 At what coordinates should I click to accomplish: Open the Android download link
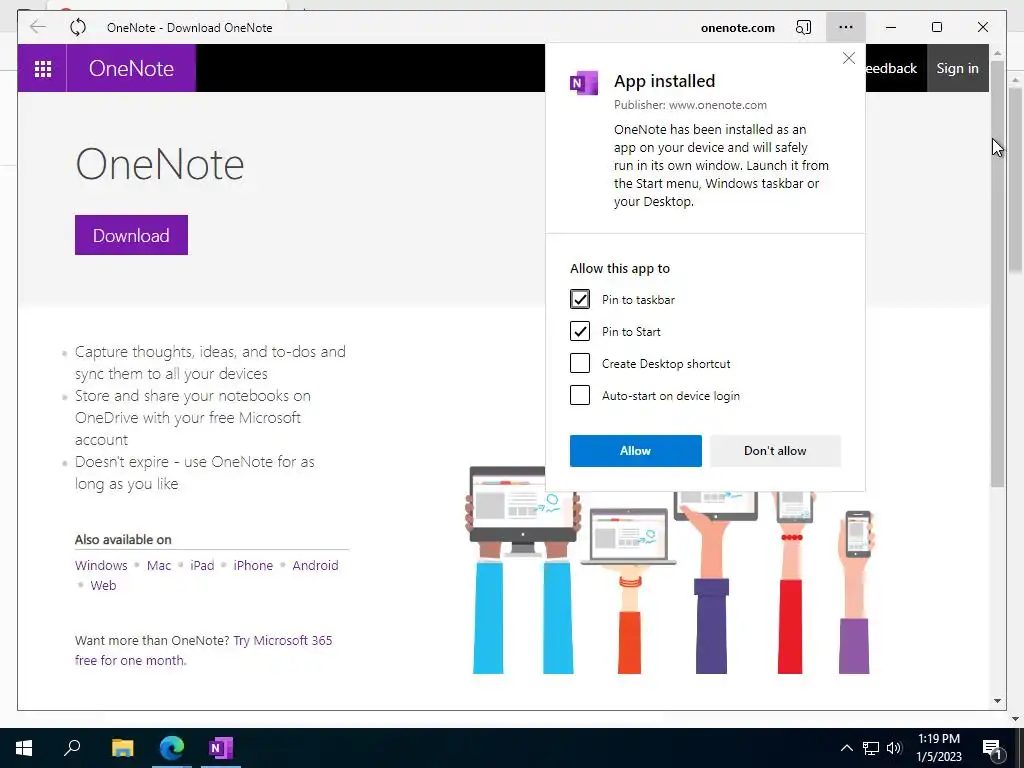click(x=315, y=566)
